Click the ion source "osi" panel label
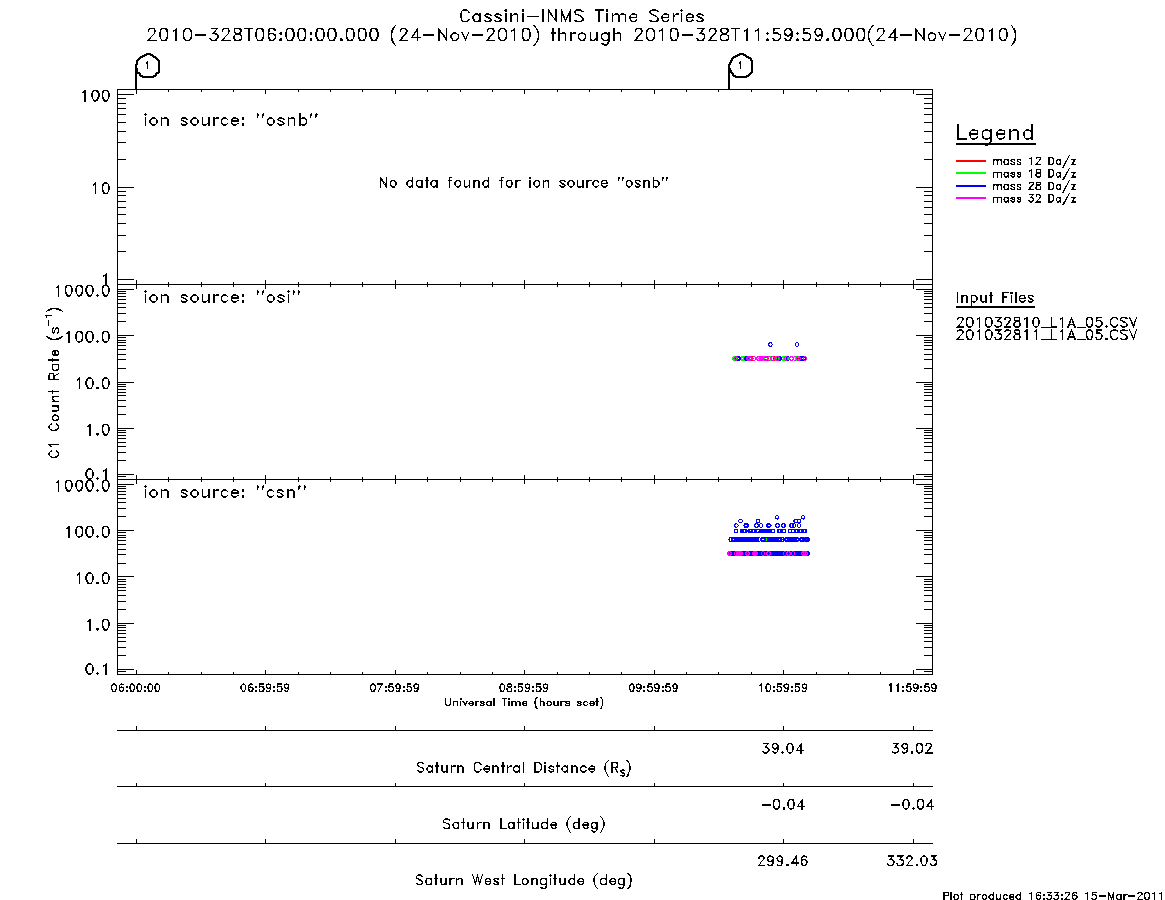The width and height of the screenshot is (1165, 900). click(x=222, y=297)
